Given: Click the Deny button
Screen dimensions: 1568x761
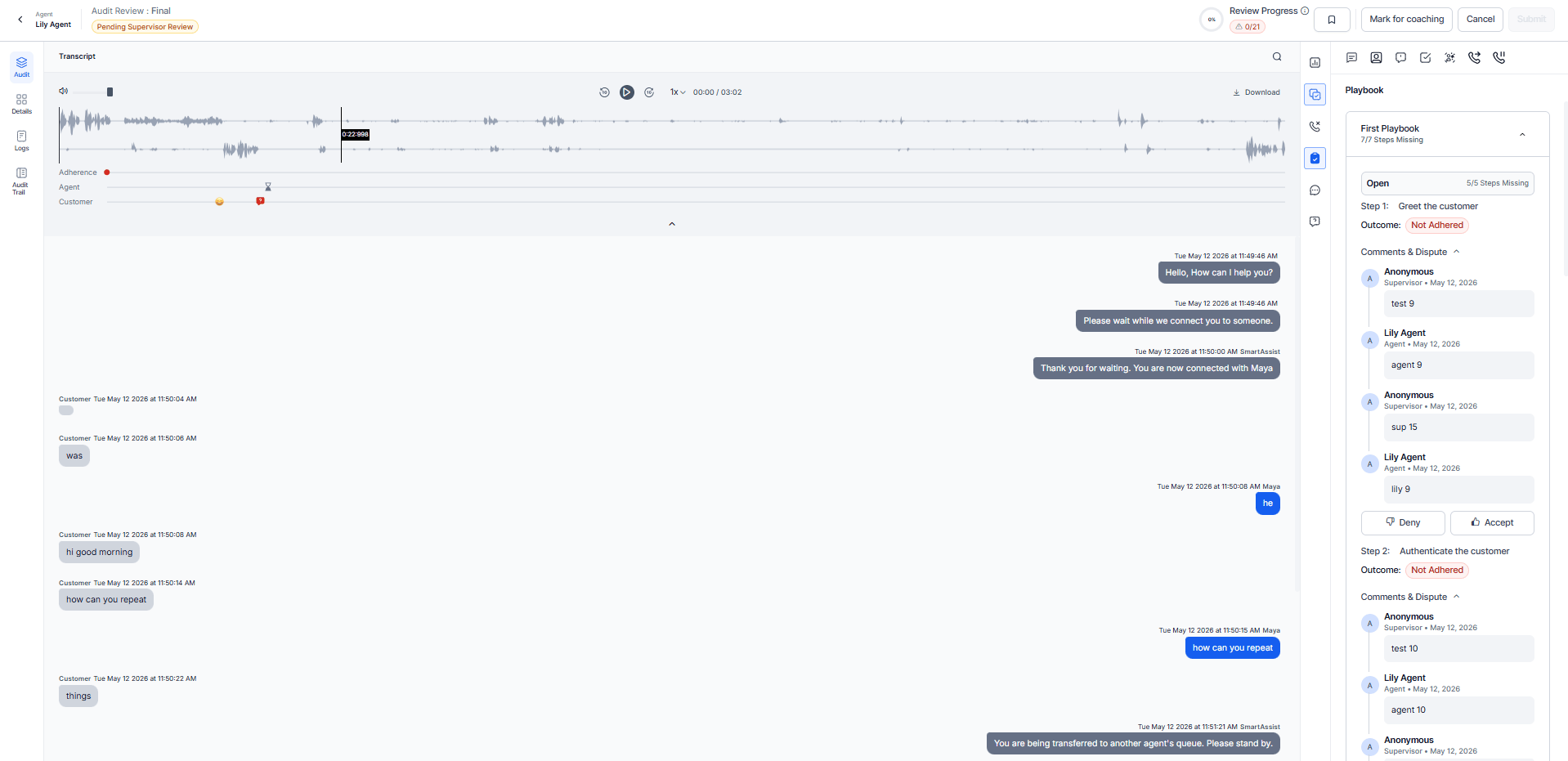Looking at the screenshot, I should pyautogui.click(x=1403, y=523).
